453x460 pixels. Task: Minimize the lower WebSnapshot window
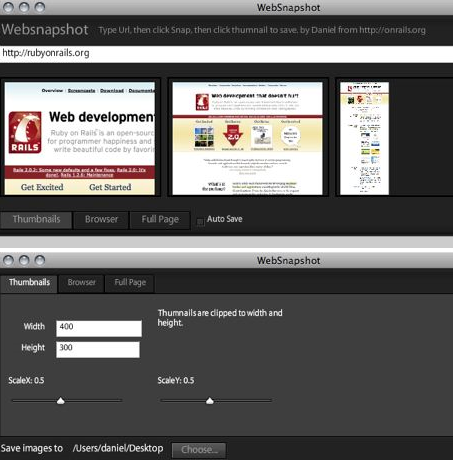pyautogui.click(x=24, y=260)
